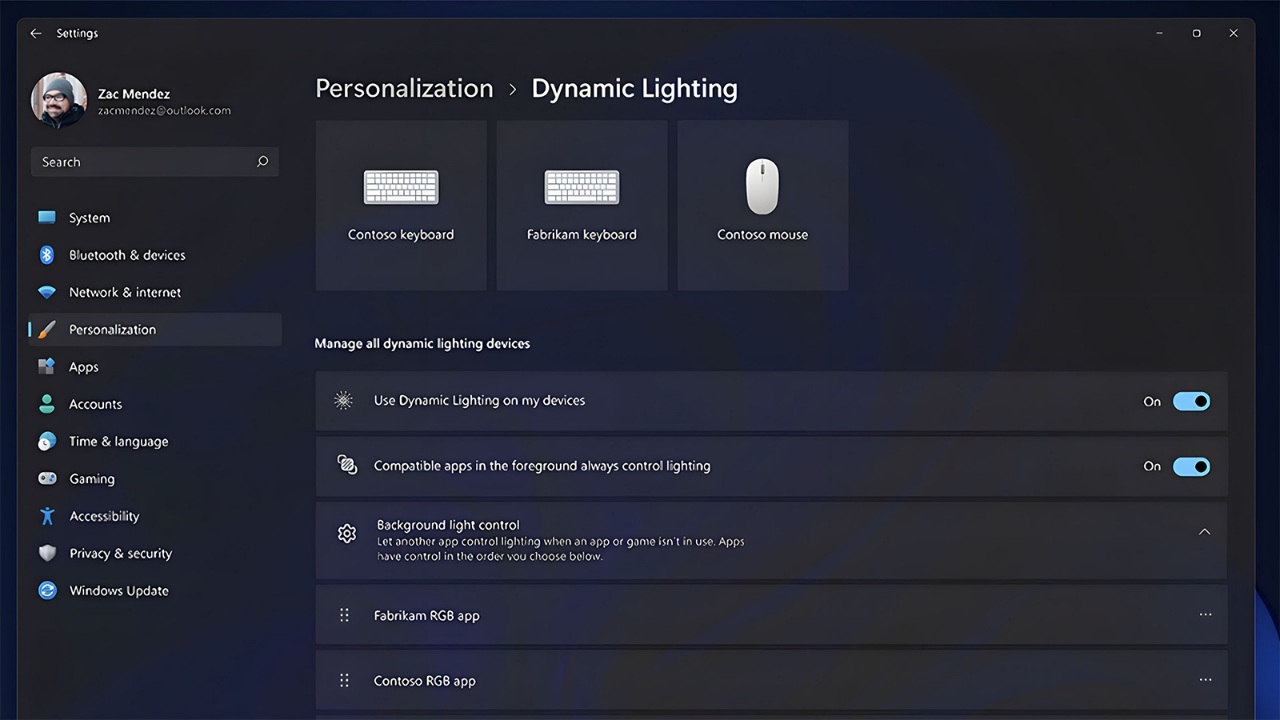Viewport: 1280px width, 720px height.
Task: Select the Fabrikam keyboard device icon
Action: pyautogui.click(x=581, y=187)
